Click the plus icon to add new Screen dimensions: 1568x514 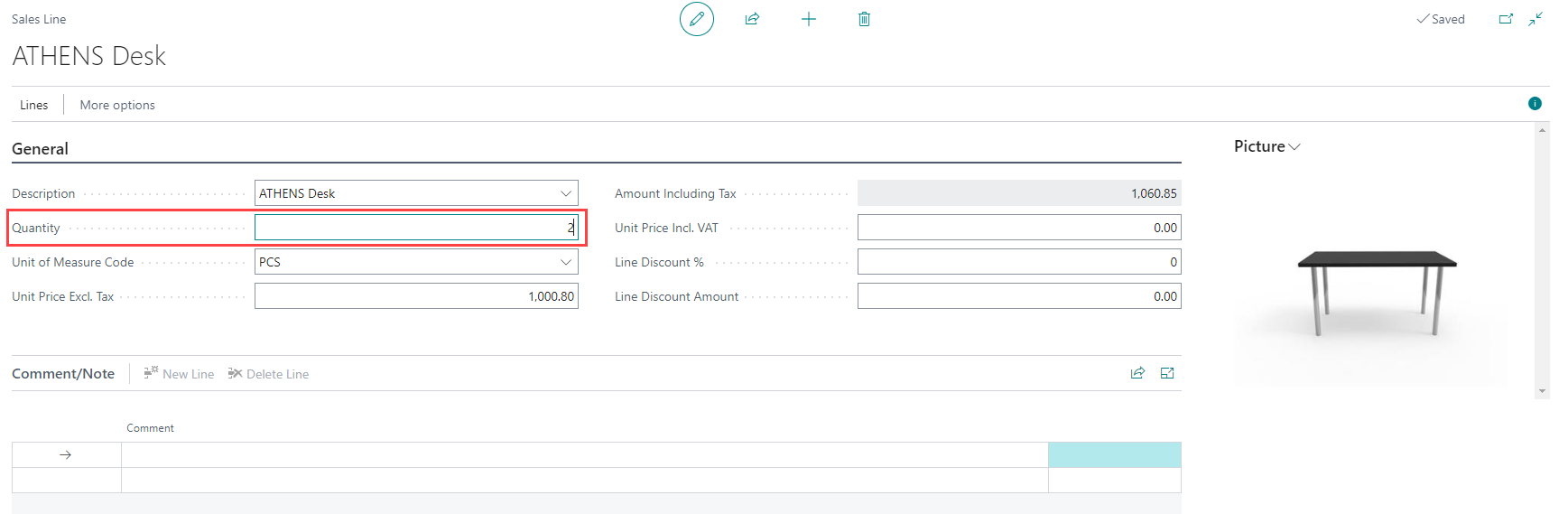pyautogui.click(x=809, y=19)
